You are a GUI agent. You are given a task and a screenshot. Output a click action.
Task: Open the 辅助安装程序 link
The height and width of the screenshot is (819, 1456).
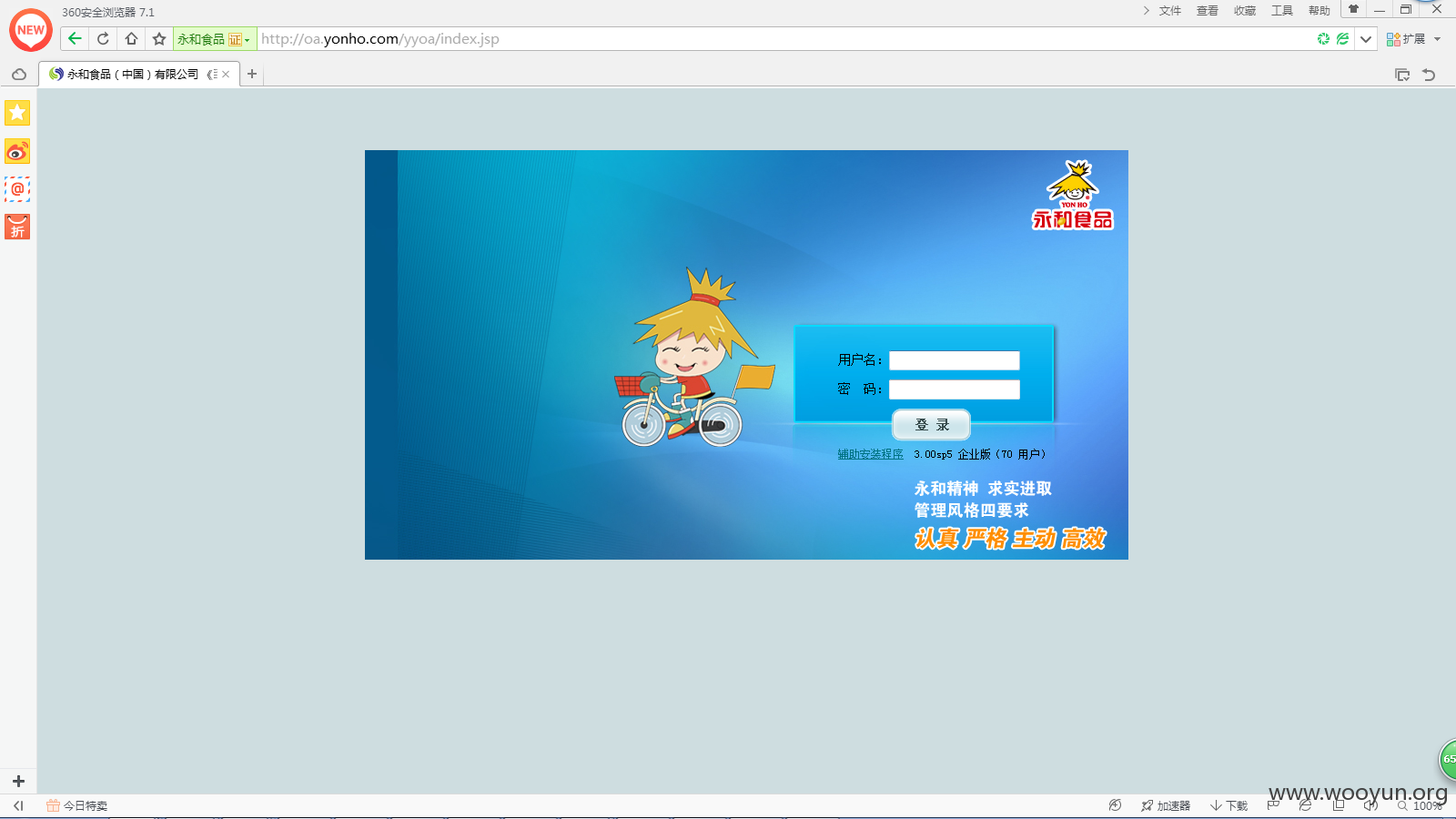tap(870, 454)
